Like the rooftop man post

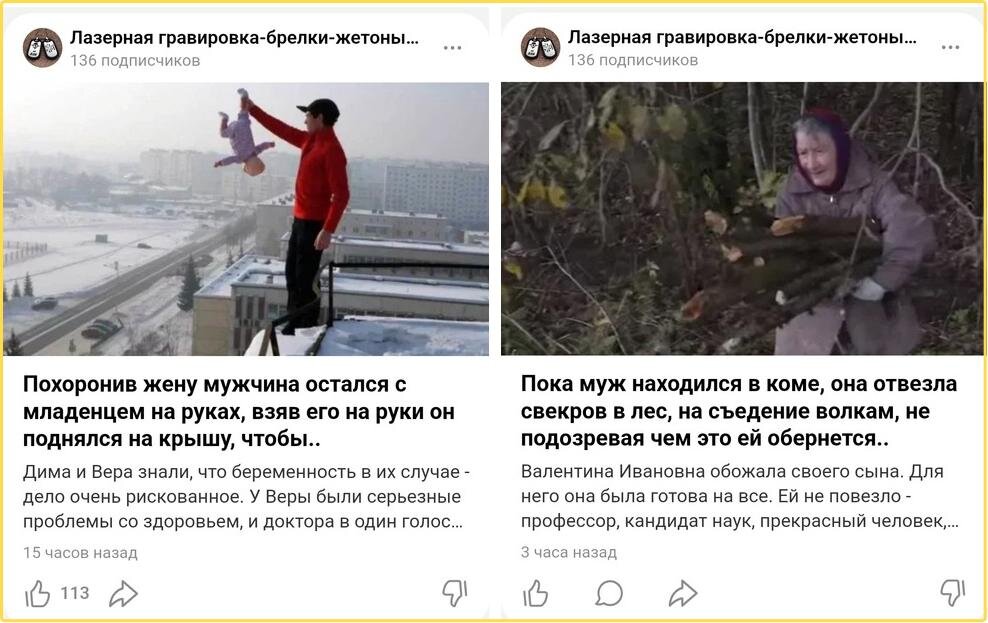click(x=37, y=593)
